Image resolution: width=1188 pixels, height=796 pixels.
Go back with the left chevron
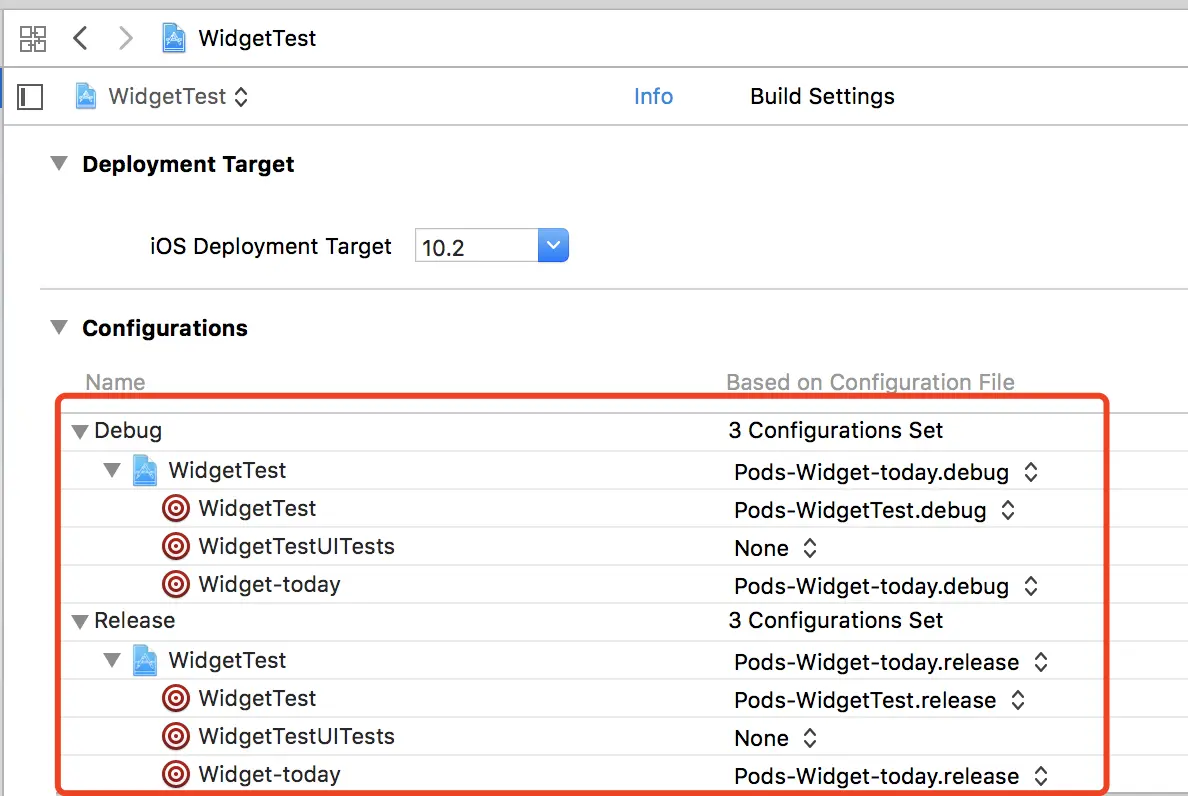pyautogui.click(x=81, y=39)
